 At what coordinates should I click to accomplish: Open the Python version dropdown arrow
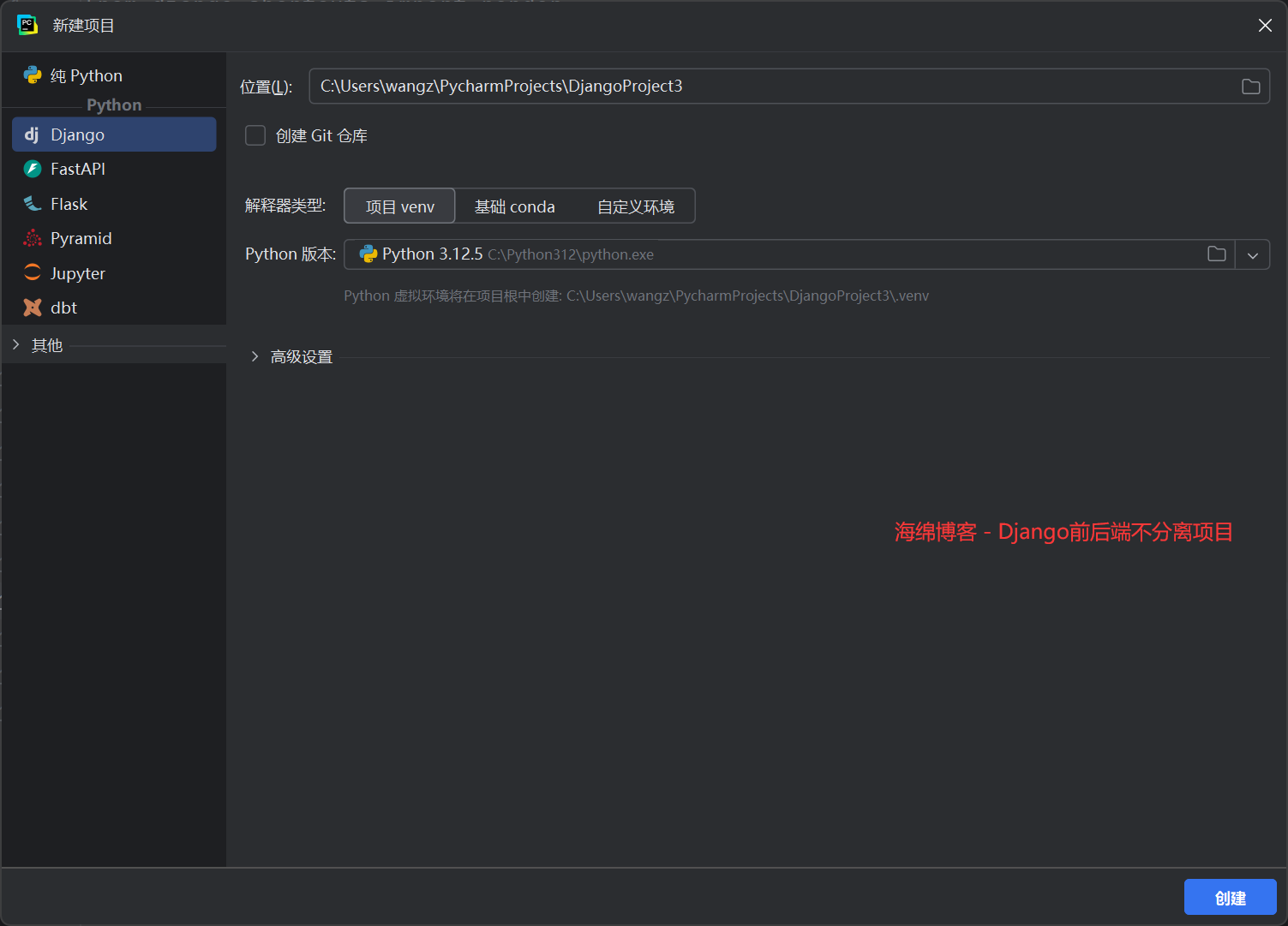tap(1252, 255)
